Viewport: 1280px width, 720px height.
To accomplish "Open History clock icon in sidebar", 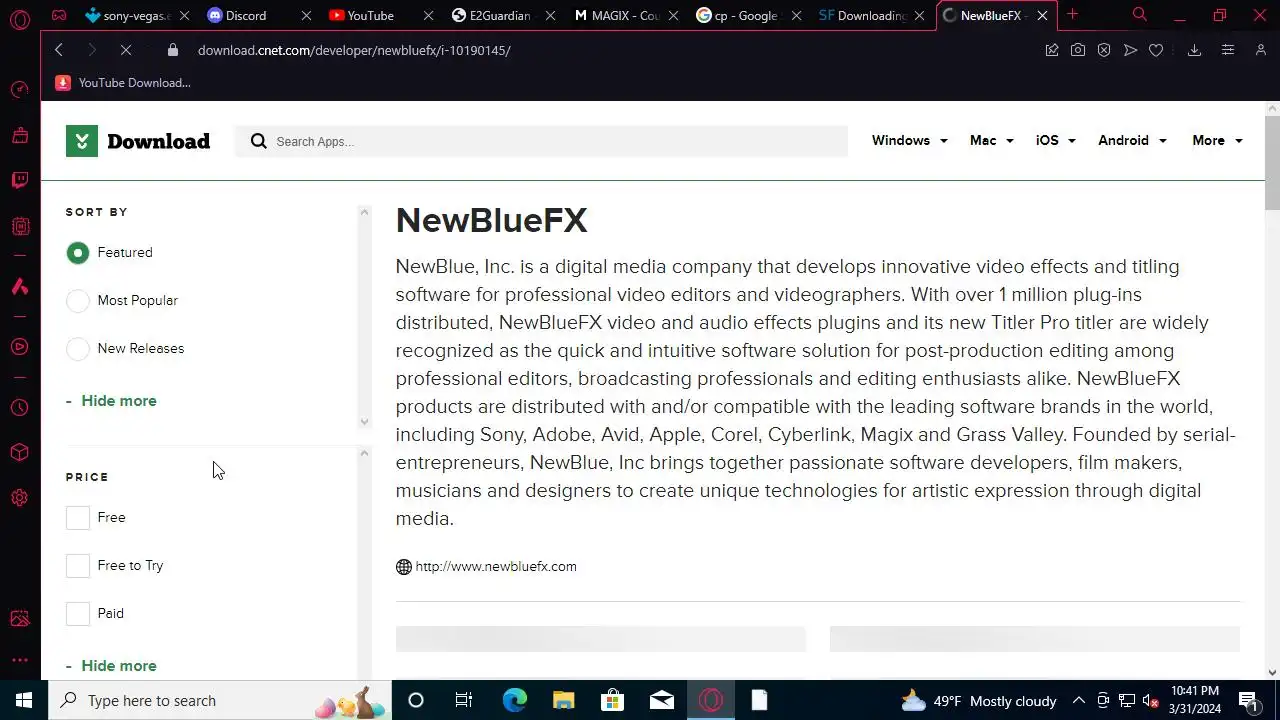I will [x=20, y=408].
